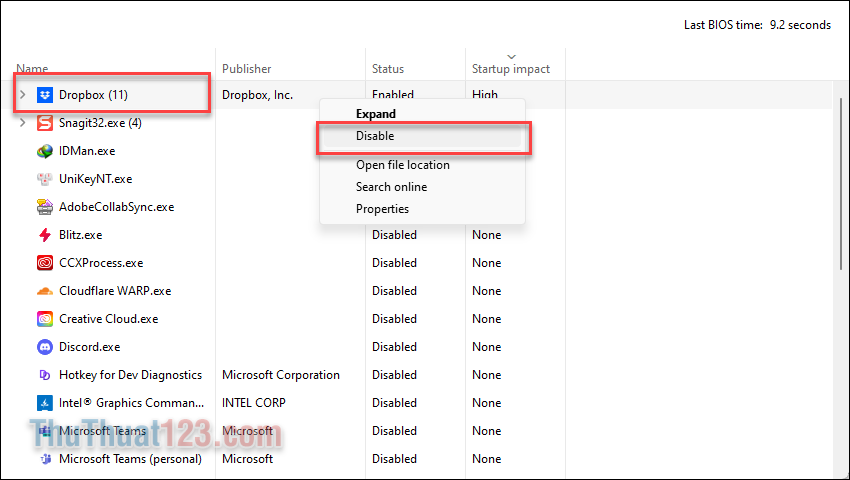
Task: Sort by the Startup impact column header
Action: (511, 69)
